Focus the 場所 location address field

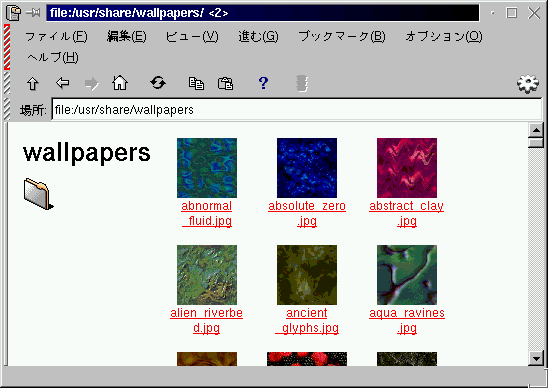coord(297,110)
